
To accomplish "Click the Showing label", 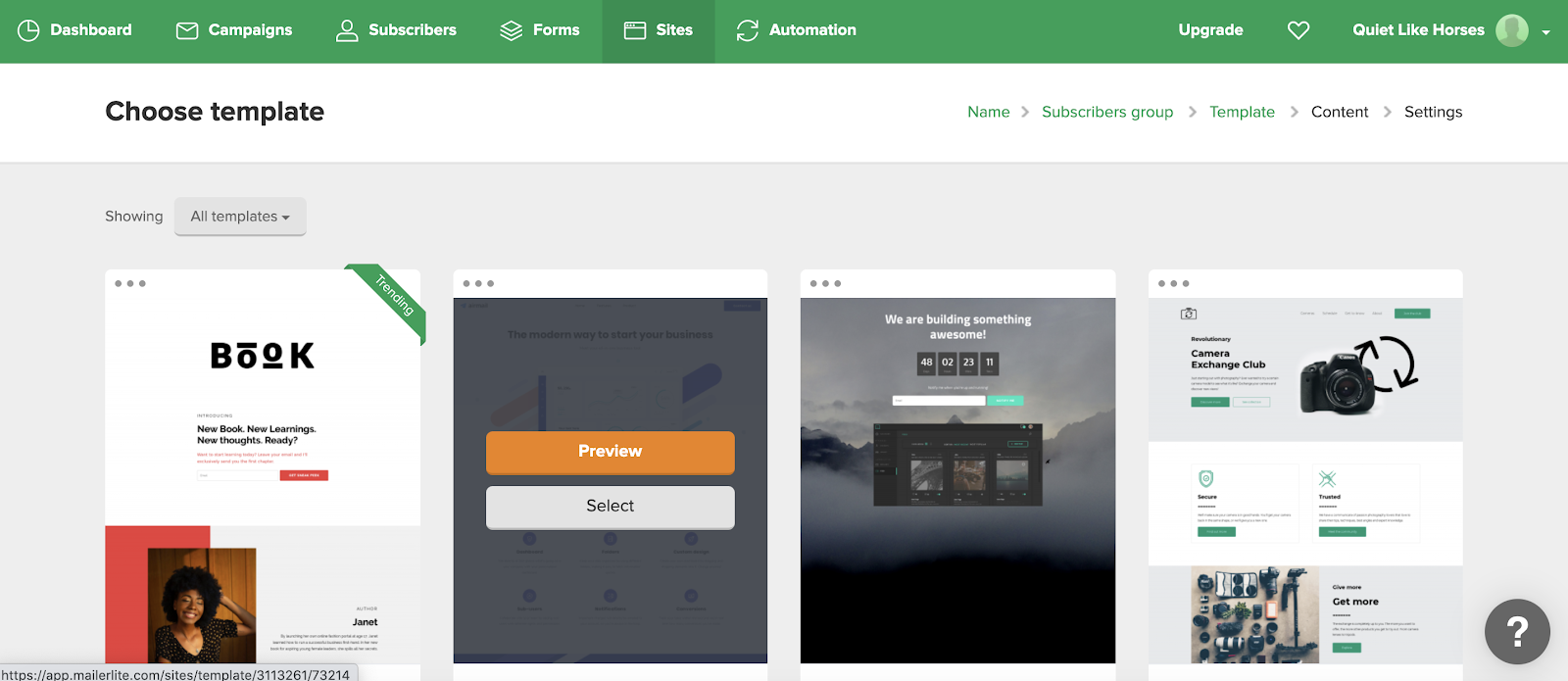I will (x=134, y=217).
